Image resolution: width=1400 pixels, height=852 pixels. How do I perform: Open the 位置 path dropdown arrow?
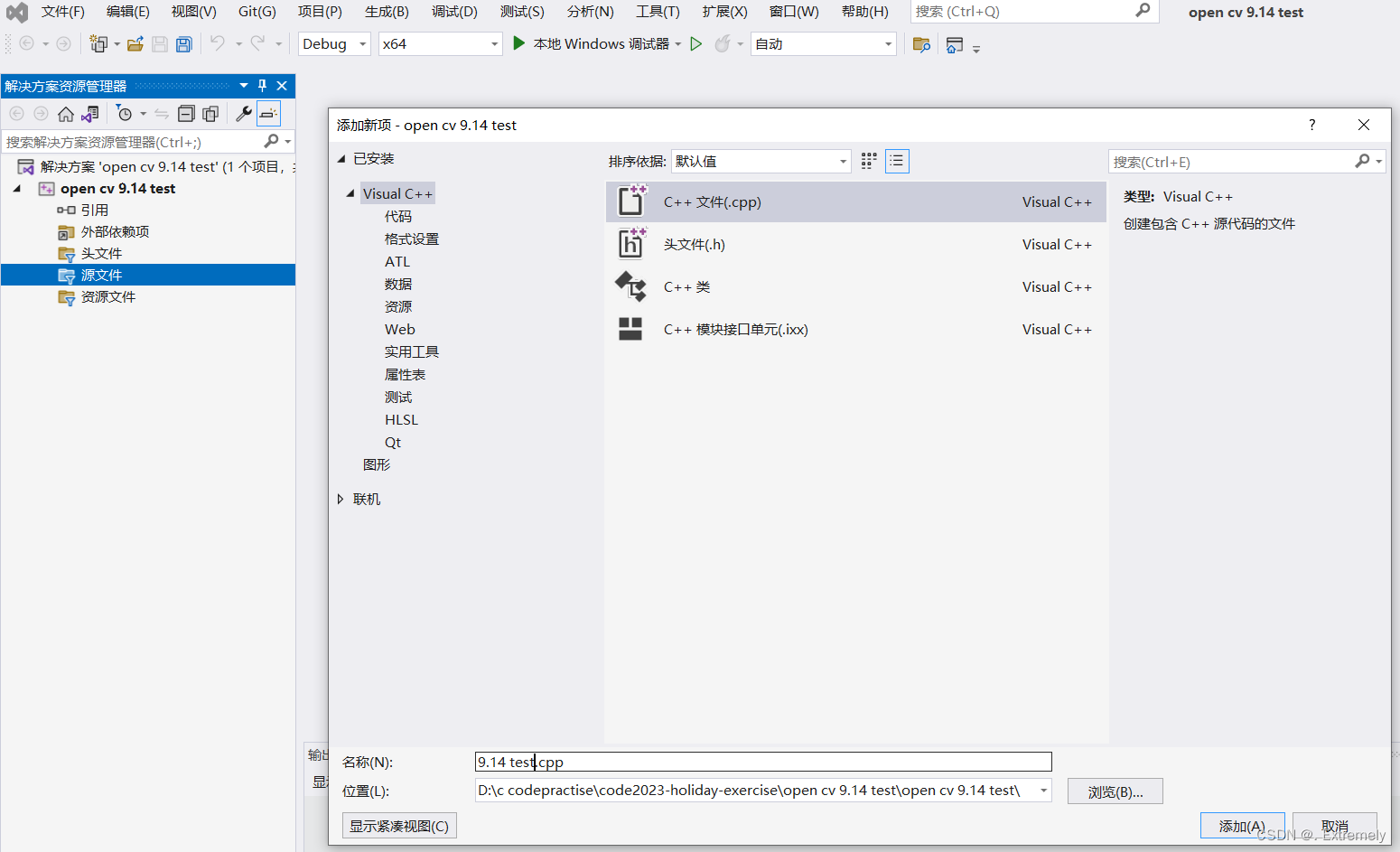(1044, 791)
